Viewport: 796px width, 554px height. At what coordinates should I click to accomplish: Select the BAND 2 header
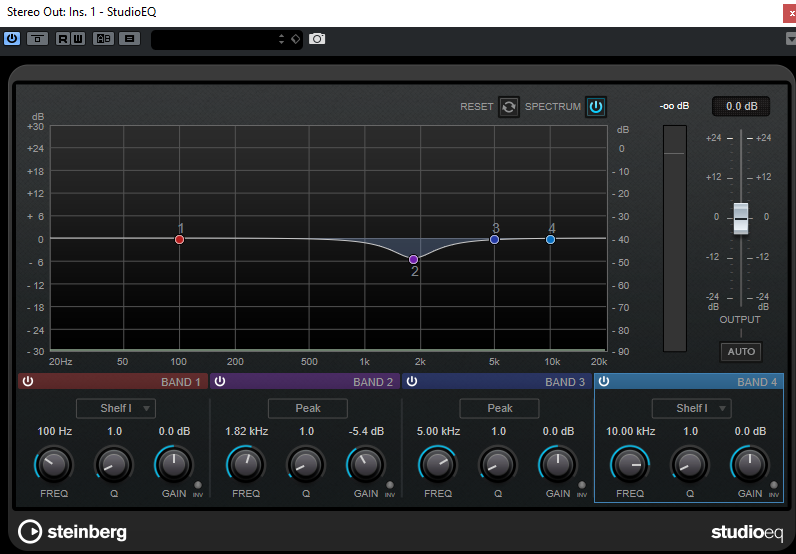(305, 382)
